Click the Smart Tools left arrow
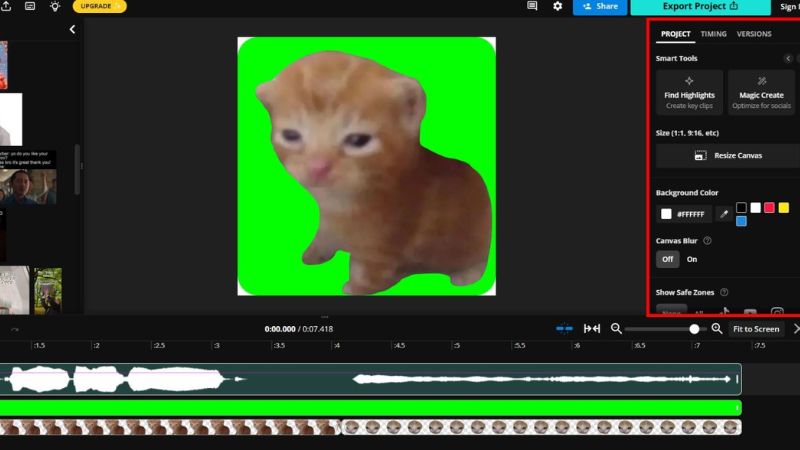 [x=788, y=59]
